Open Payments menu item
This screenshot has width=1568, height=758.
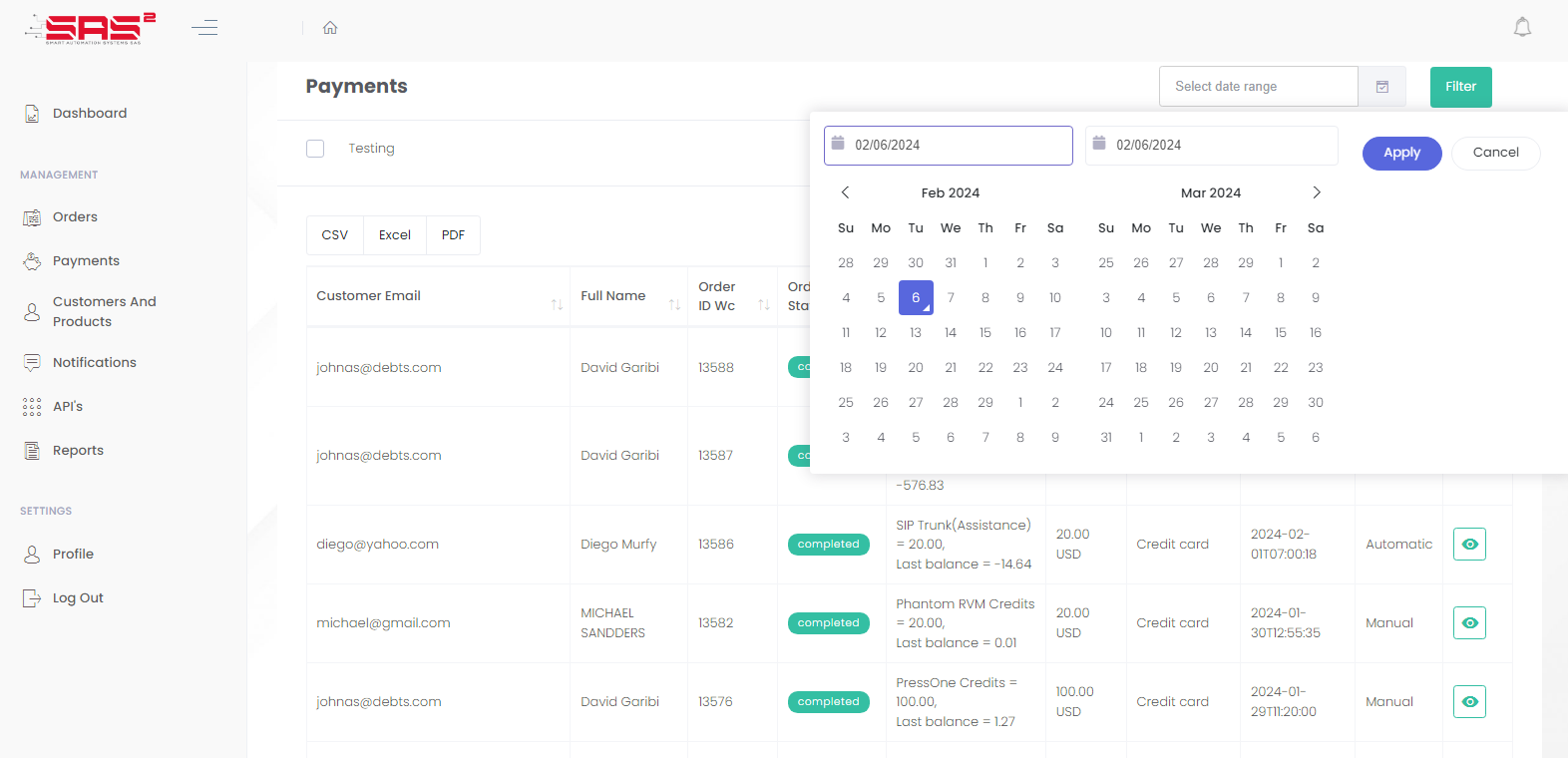pyautogui.click(x=86, y=261)
